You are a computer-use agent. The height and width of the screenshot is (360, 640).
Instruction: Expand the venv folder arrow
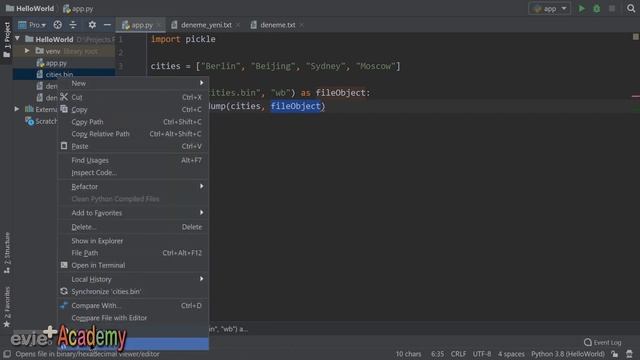[x=27, y=51]
